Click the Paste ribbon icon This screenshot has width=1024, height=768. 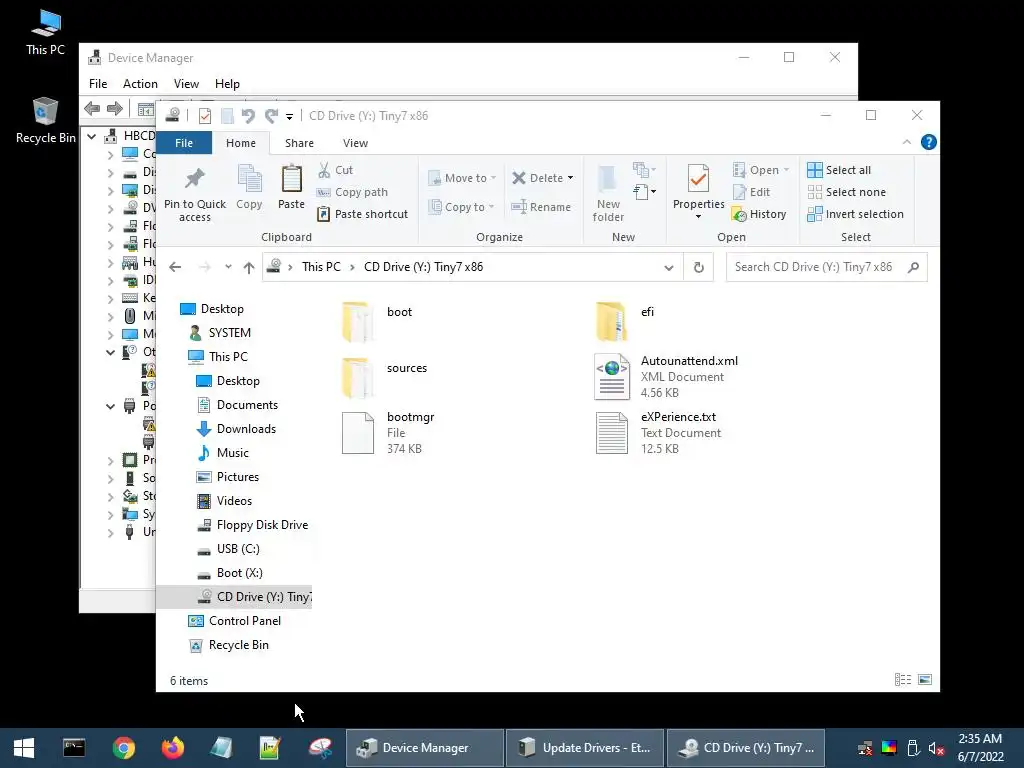click(291, 179)
